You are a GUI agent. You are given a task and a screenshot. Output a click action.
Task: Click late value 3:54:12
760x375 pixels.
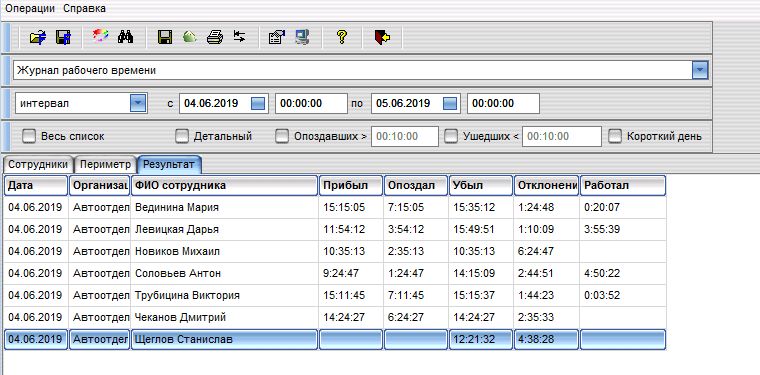(406, 229)
